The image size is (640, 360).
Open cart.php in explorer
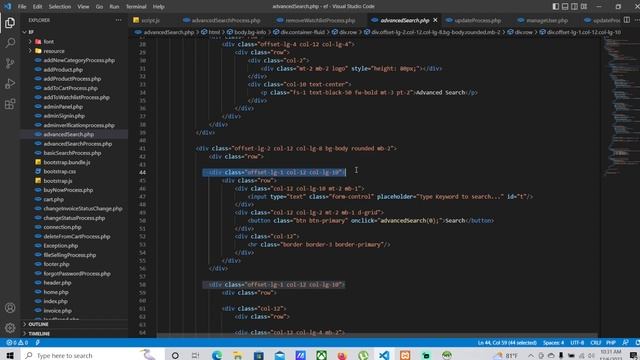click(x=53, y=200)
